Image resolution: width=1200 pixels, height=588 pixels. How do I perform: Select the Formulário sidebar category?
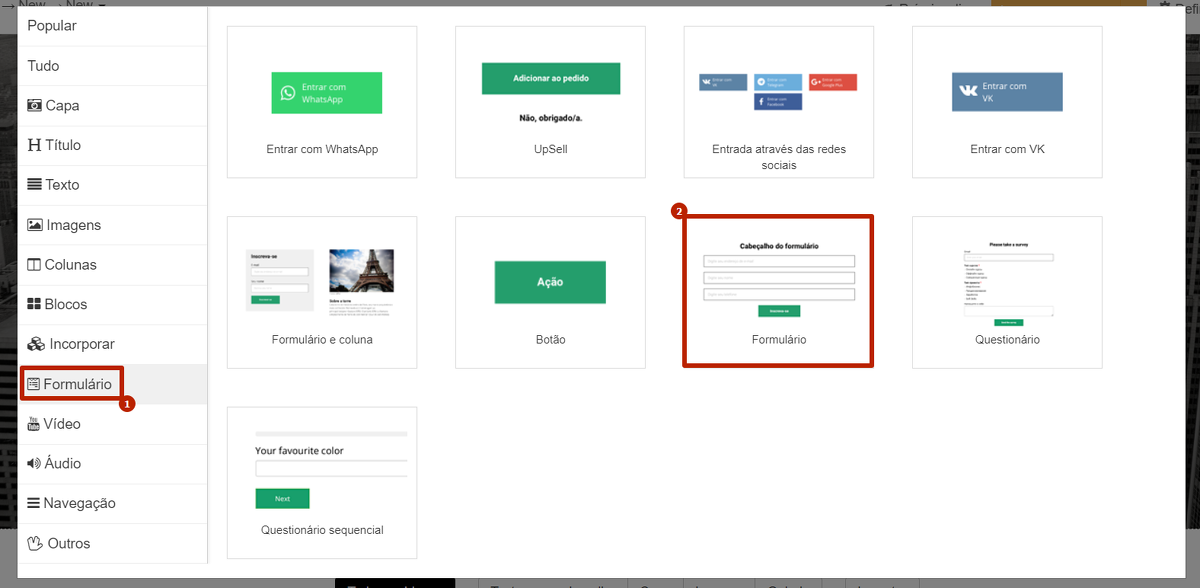click(x=70, y=384)
